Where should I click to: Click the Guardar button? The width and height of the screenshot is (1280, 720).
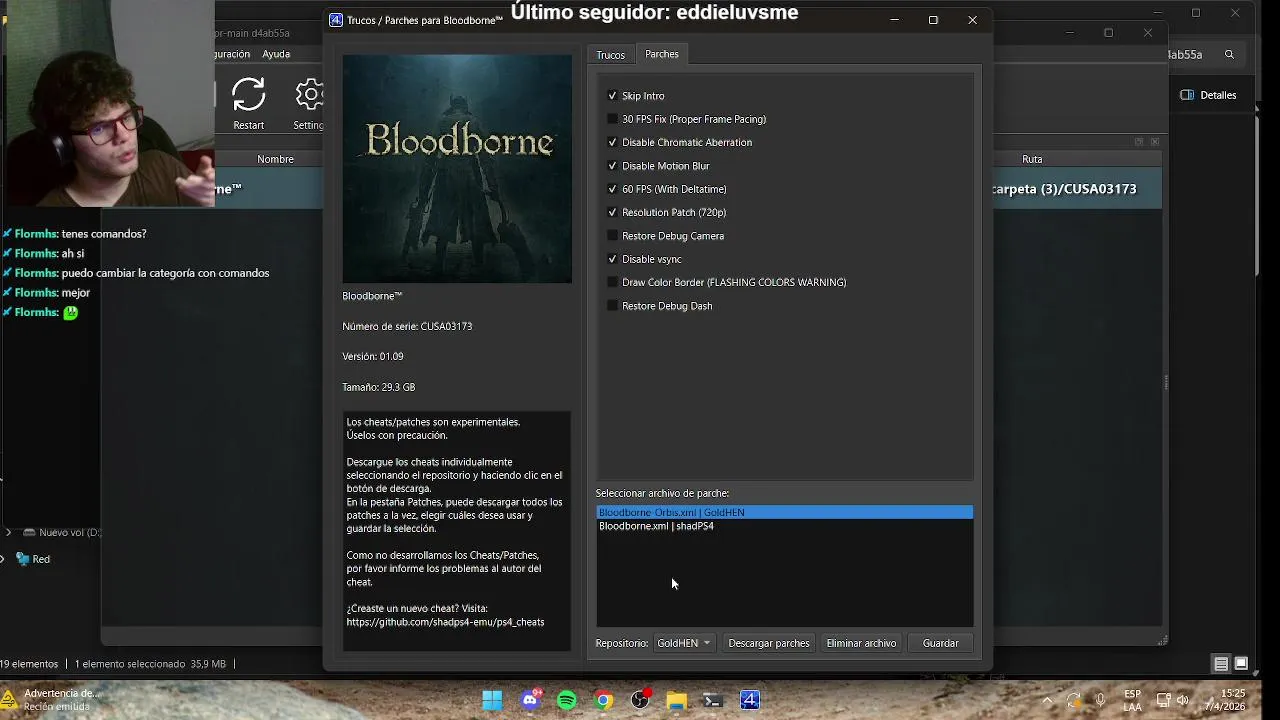(x=940, y=643)
